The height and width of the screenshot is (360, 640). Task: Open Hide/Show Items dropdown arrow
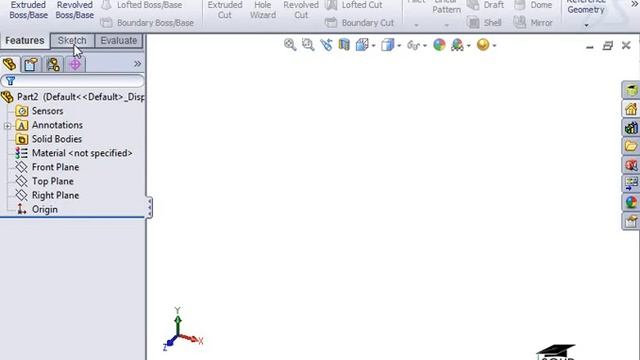[425, 46]
